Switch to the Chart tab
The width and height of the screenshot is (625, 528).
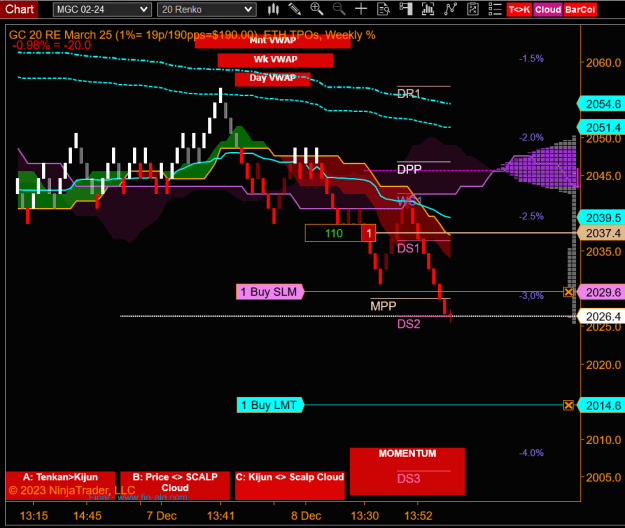coord(19,9)
